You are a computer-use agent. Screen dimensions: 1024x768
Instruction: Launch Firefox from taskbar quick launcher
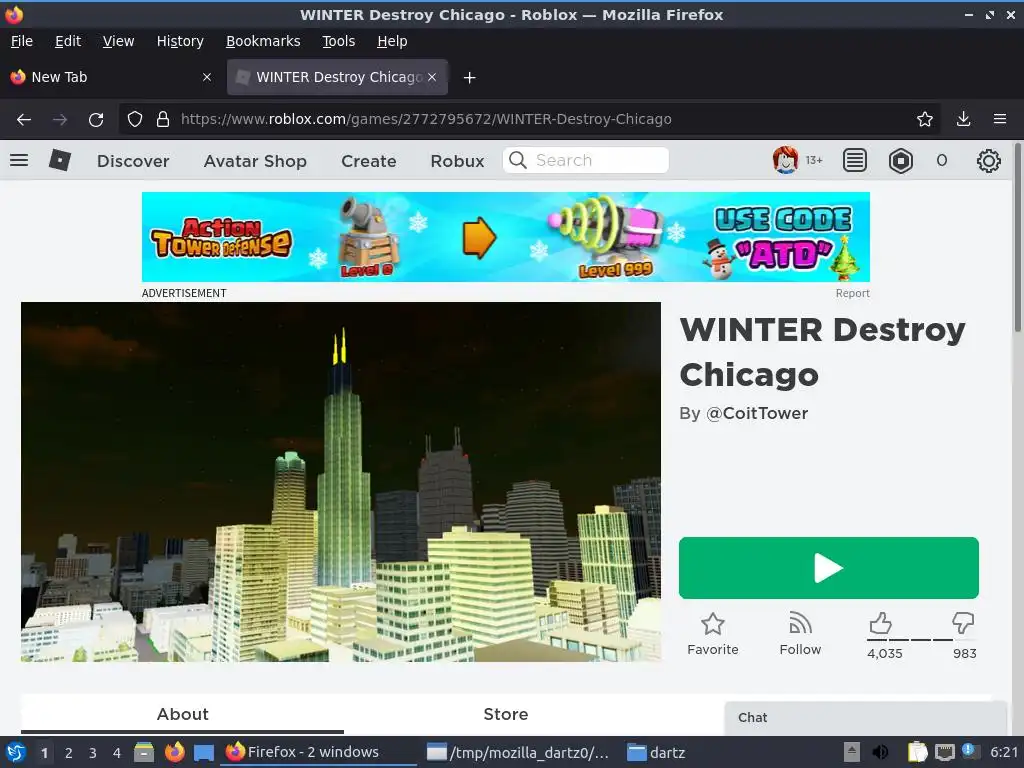pos(174,752)
